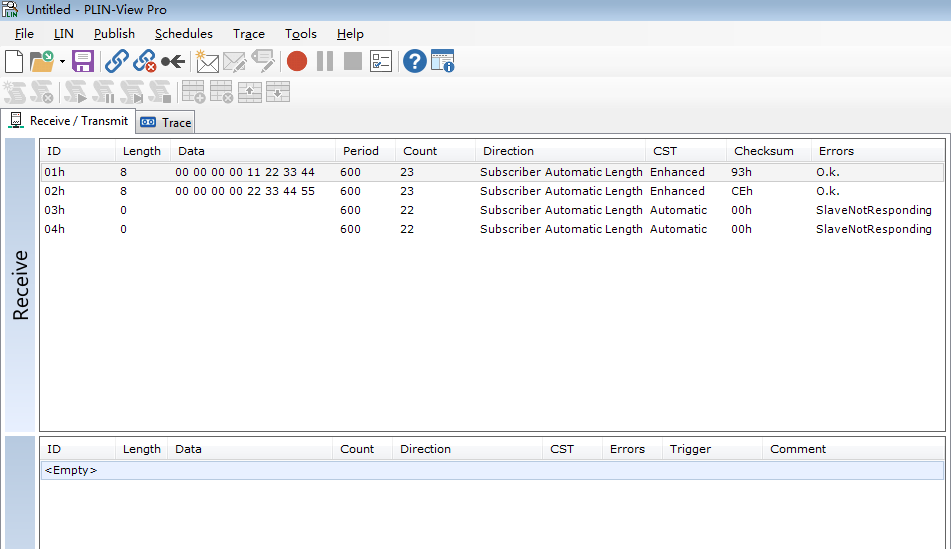
Task: Click the Open file folder icon
Action: coord(40,62)
